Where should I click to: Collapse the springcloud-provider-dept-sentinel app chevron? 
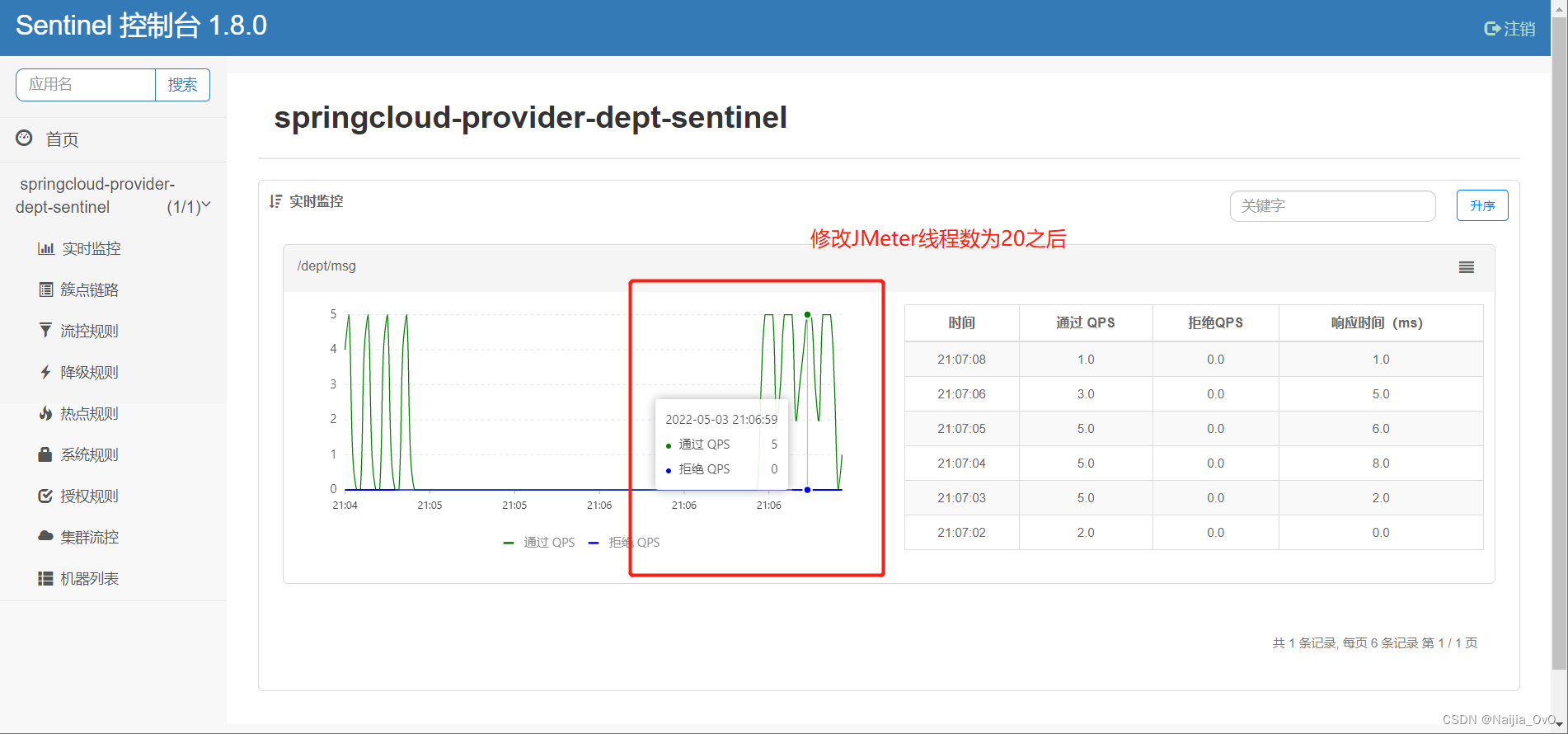pos(206,205)
